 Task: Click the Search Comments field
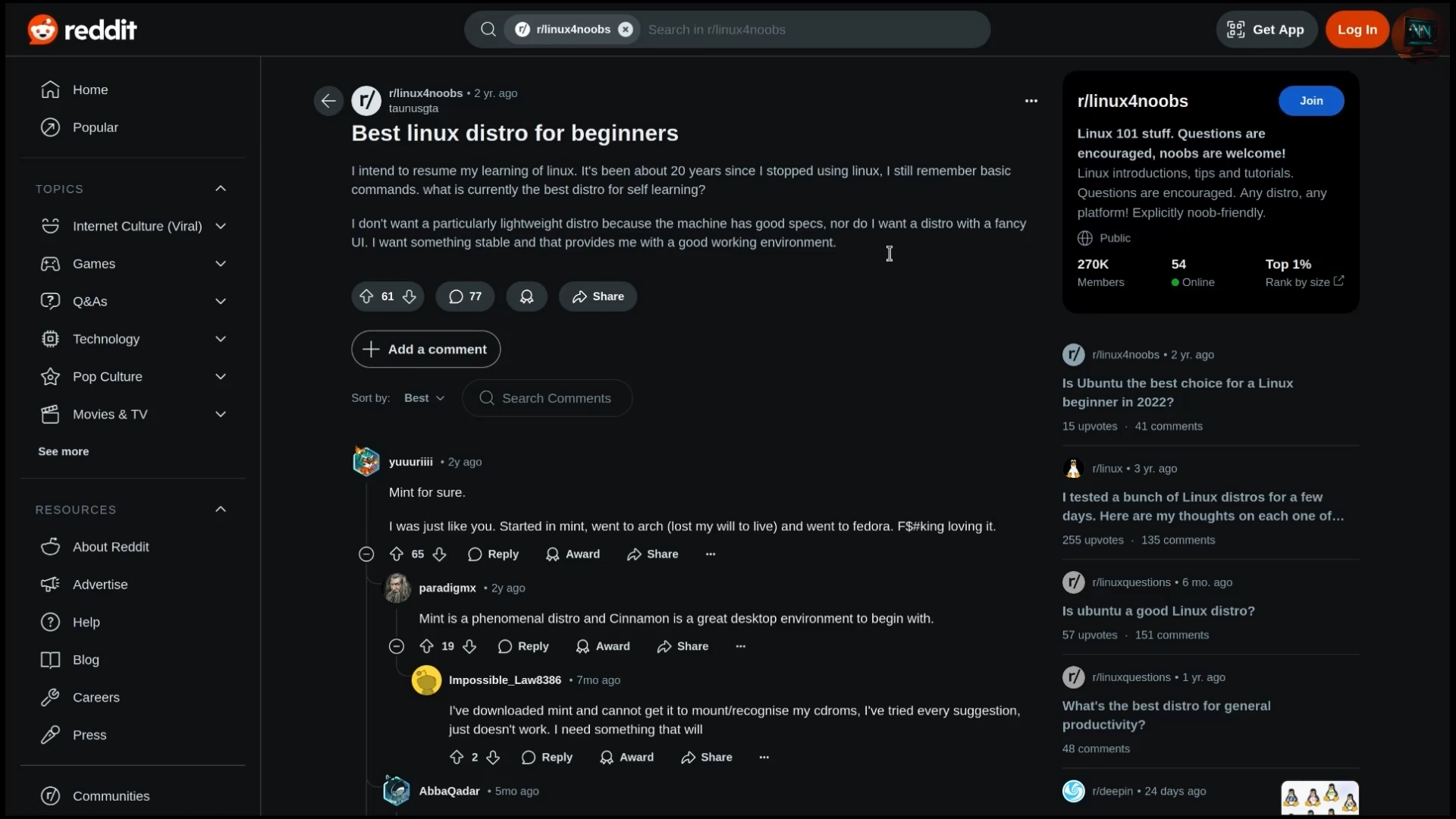coord(547,398)
